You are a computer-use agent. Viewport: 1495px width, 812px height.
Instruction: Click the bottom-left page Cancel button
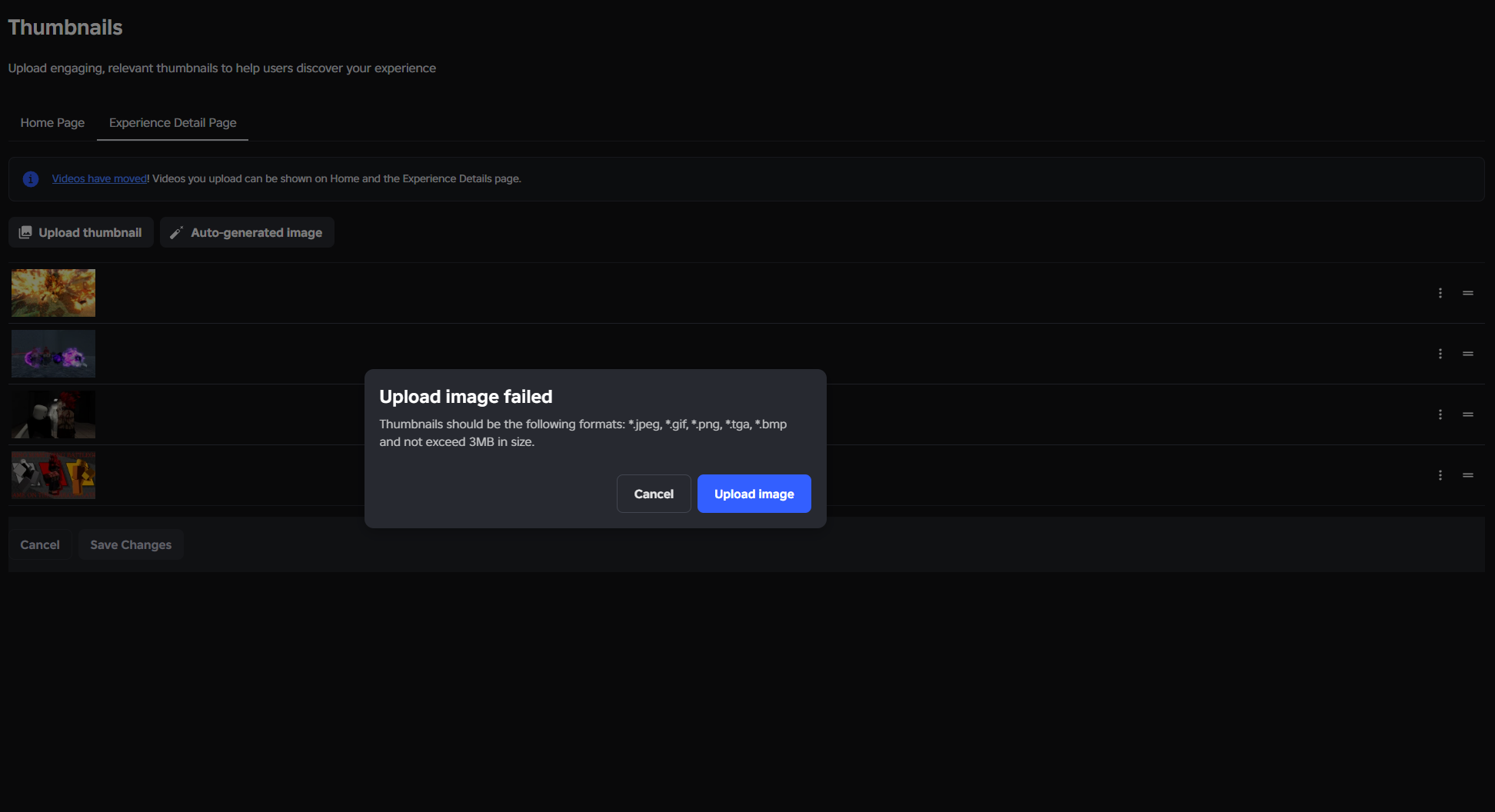tap(40, 544)
